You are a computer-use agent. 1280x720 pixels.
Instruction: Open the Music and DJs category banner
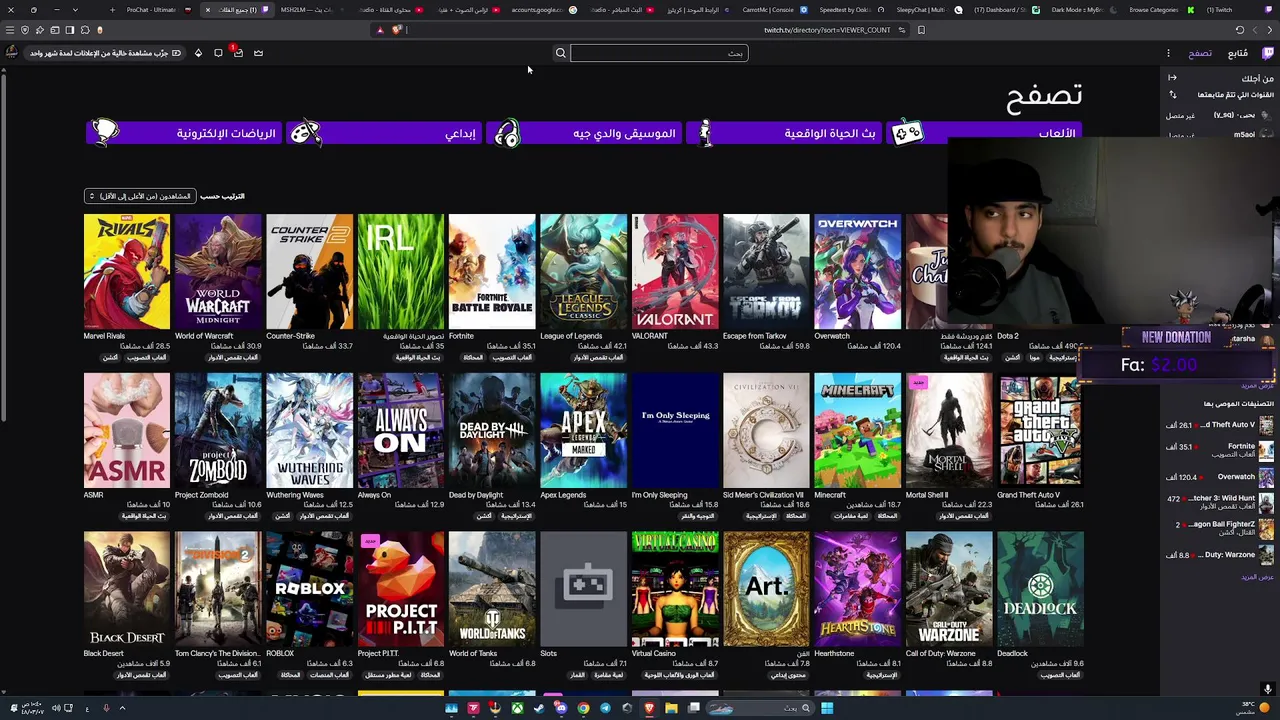(585, 133)
